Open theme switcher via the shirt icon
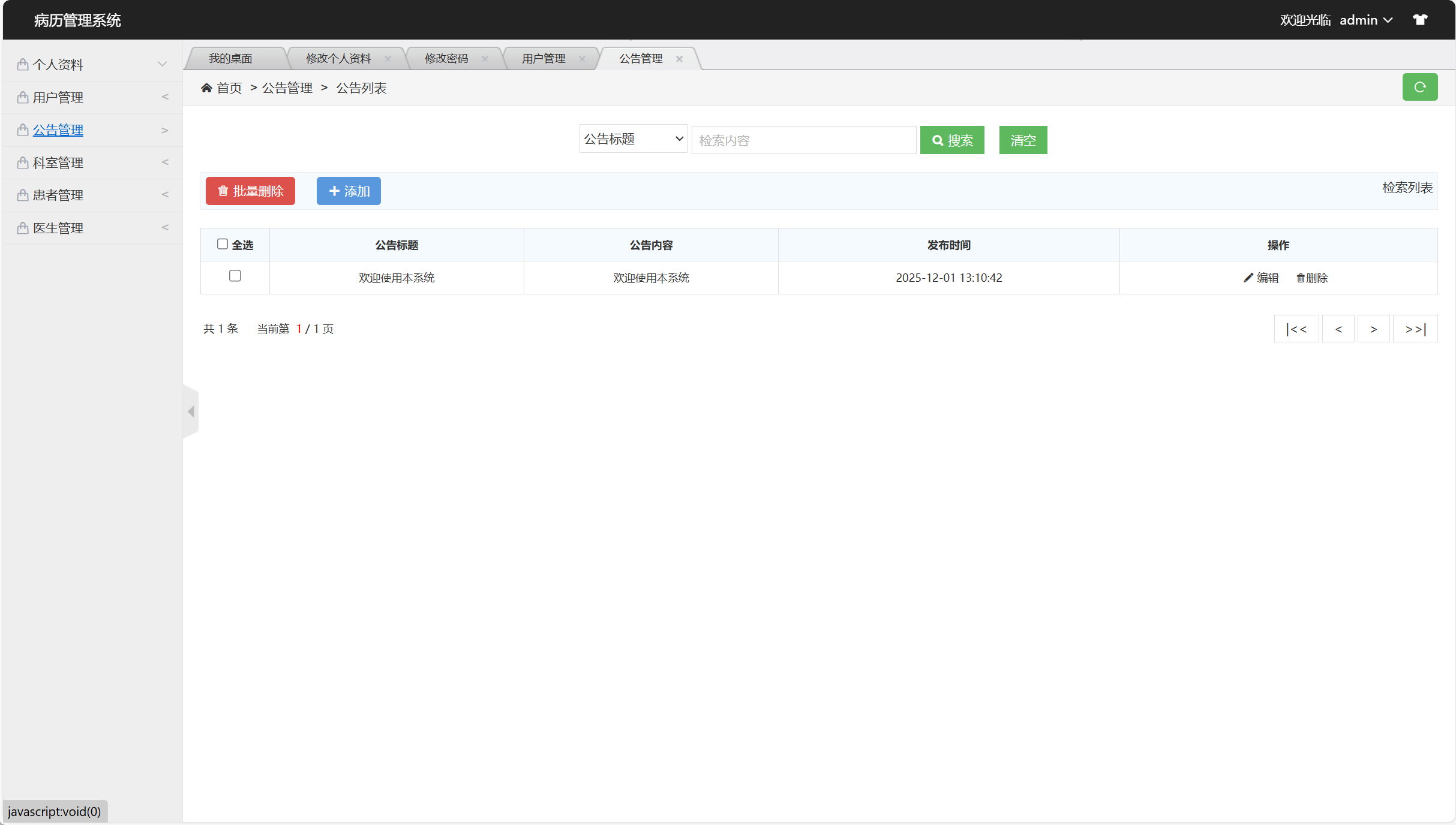 tap(1419, 19)
